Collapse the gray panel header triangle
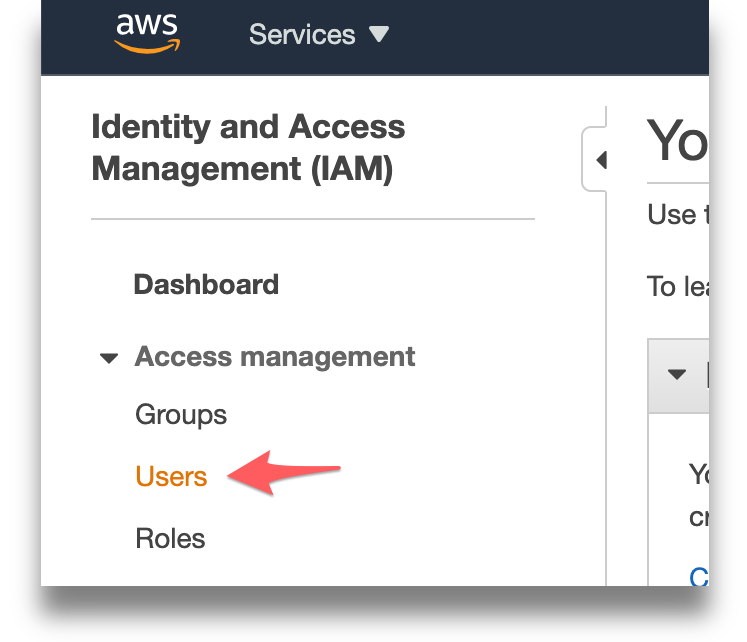 676,374
